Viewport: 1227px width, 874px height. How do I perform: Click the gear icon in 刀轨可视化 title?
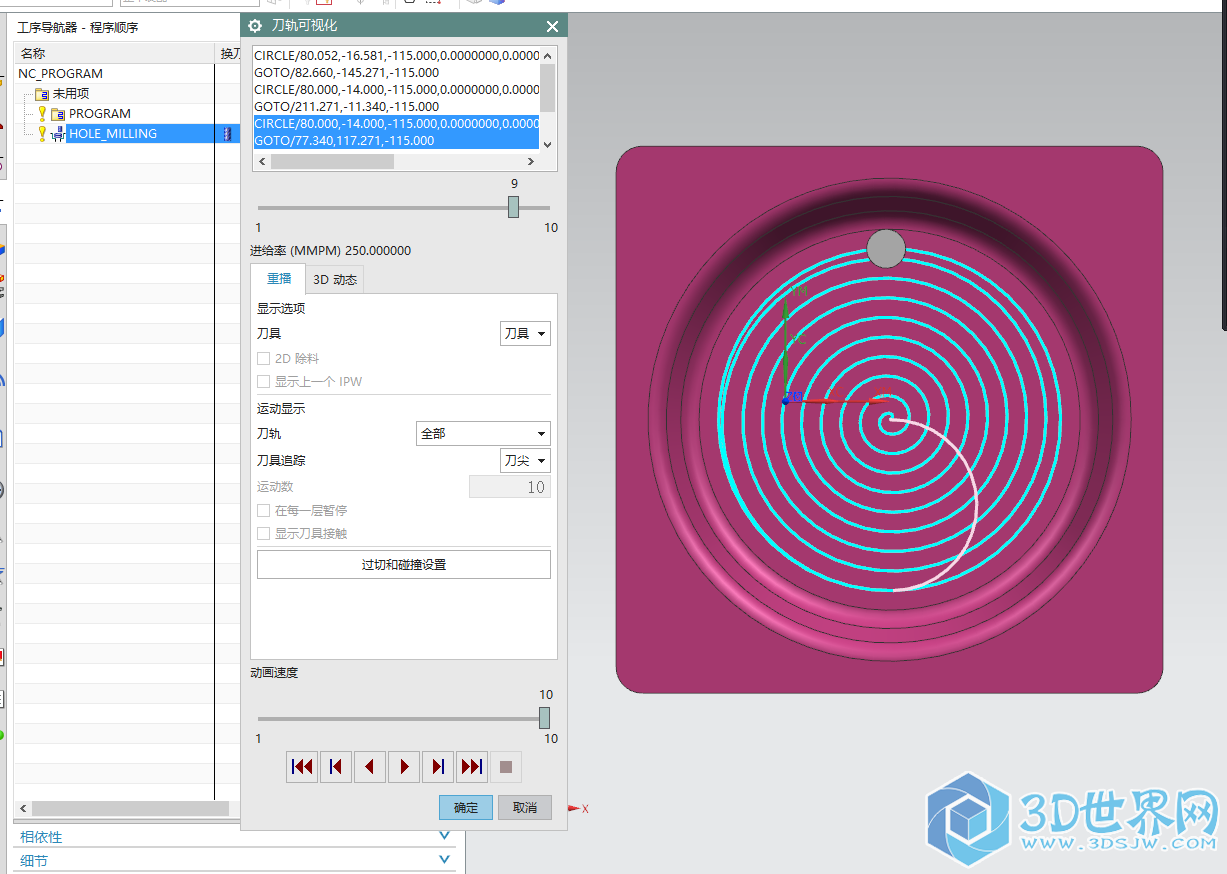point(255,26)
